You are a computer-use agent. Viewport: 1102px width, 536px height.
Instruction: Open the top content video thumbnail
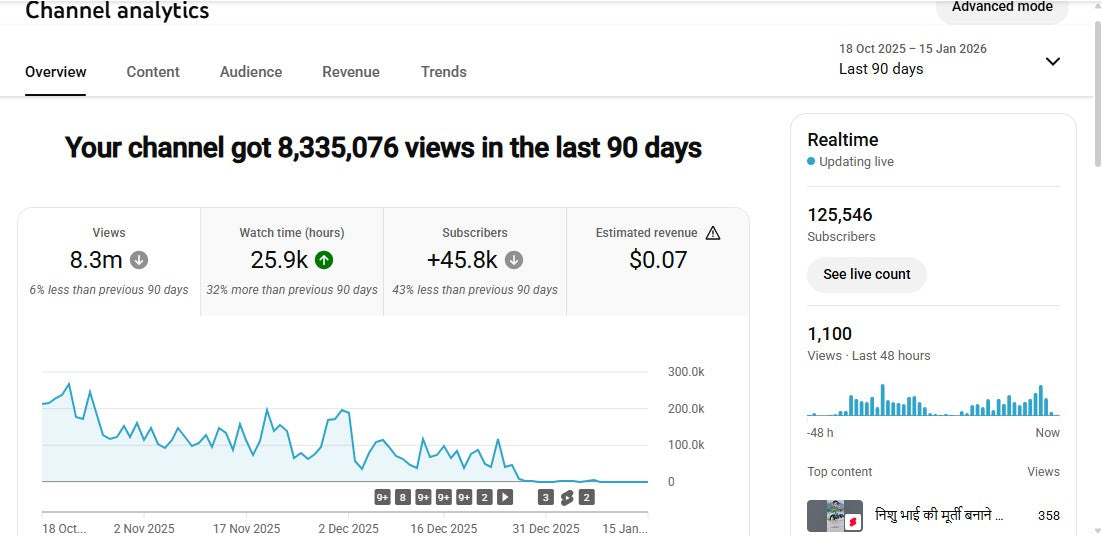click(x=835, y=516)
